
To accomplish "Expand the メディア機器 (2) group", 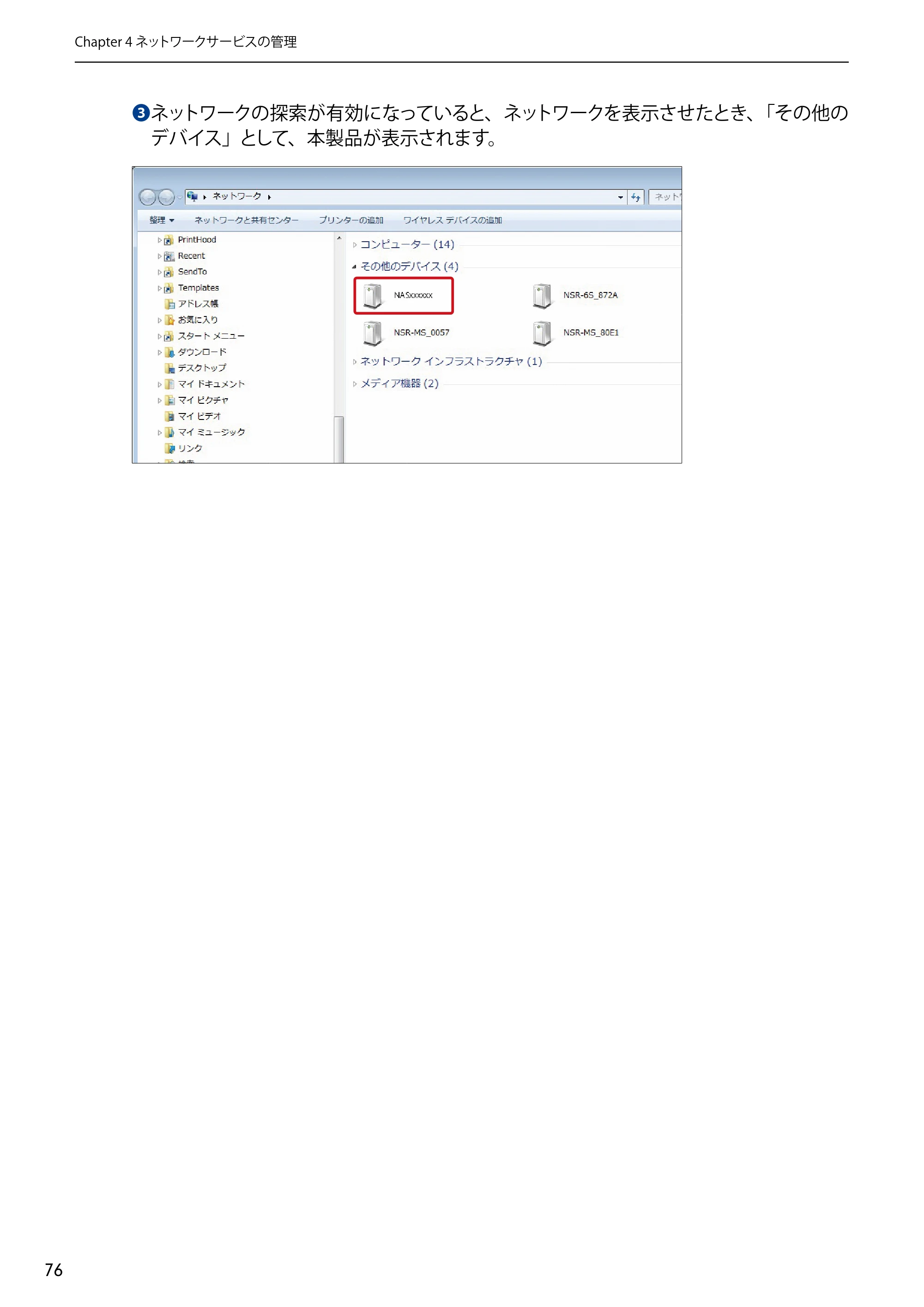I will coord(355,383).
